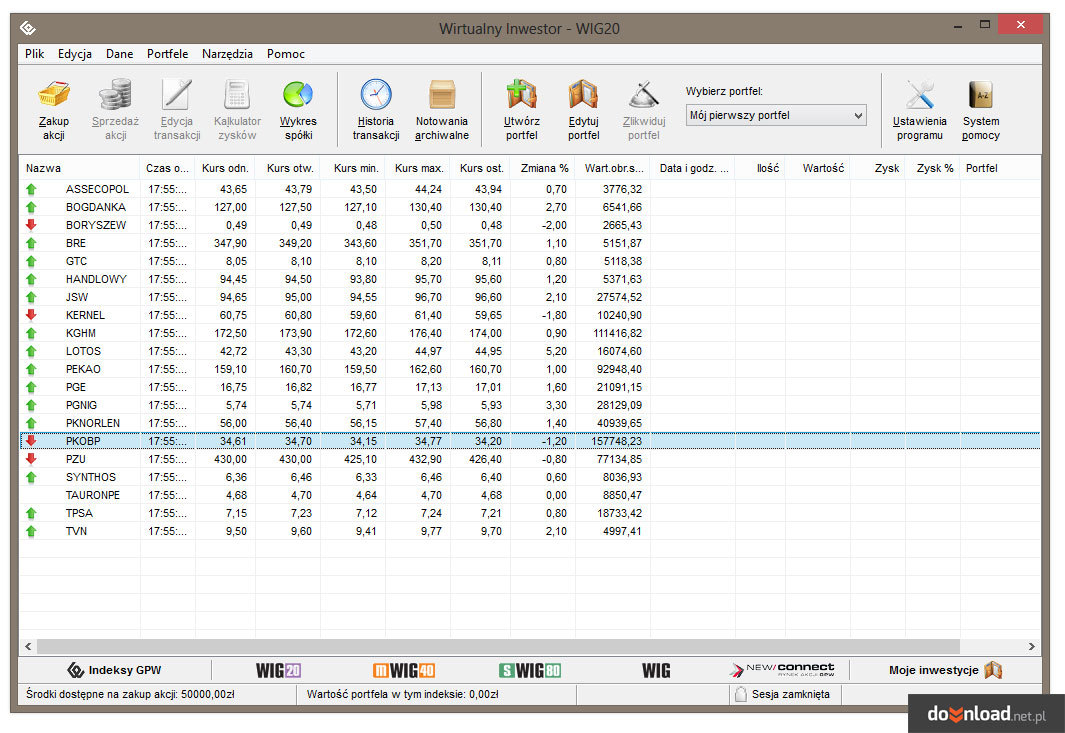The width and height of the screenshot is (1065, 733).
Task: Open the Plik menu
Action: click(35, 54)
